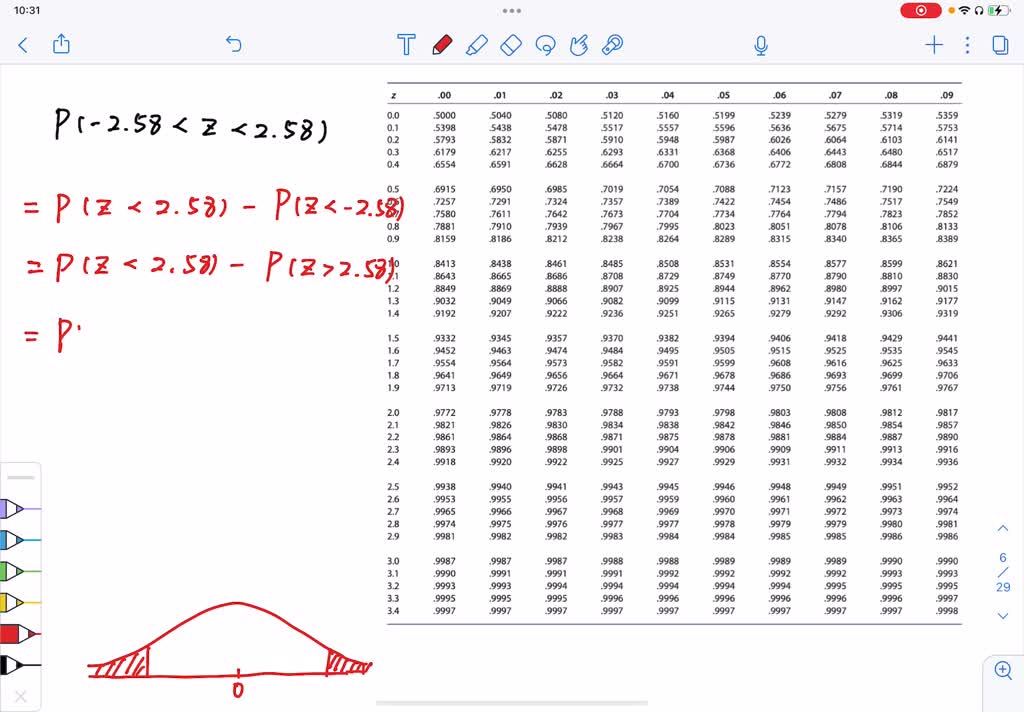Select the red Pen tool
Image resolution: width=1024 pixels, height=712 pixels.
pos(443,45)
